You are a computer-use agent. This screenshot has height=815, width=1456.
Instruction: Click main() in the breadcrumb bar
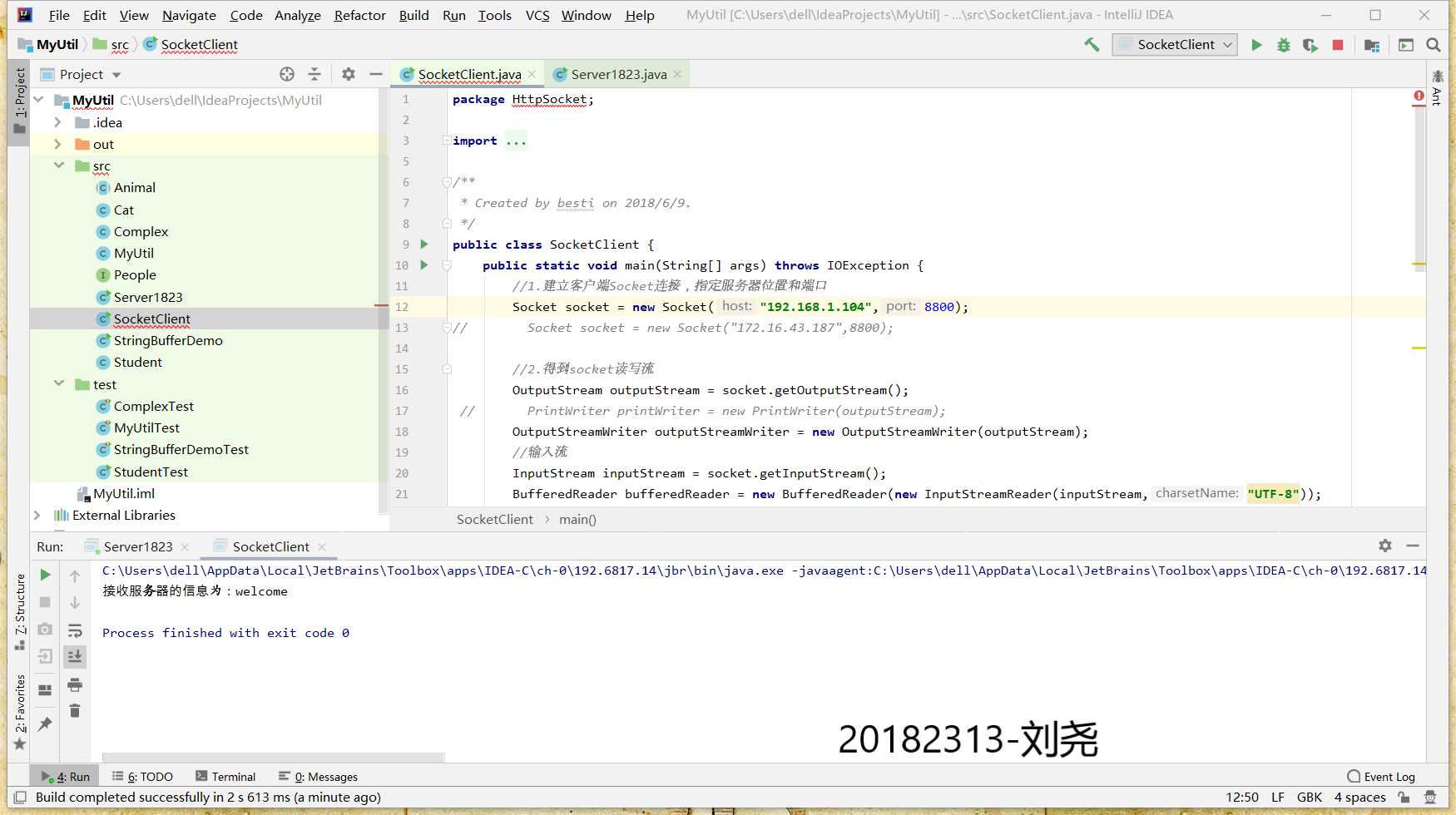pyautogui.click(x=577, y=520)
